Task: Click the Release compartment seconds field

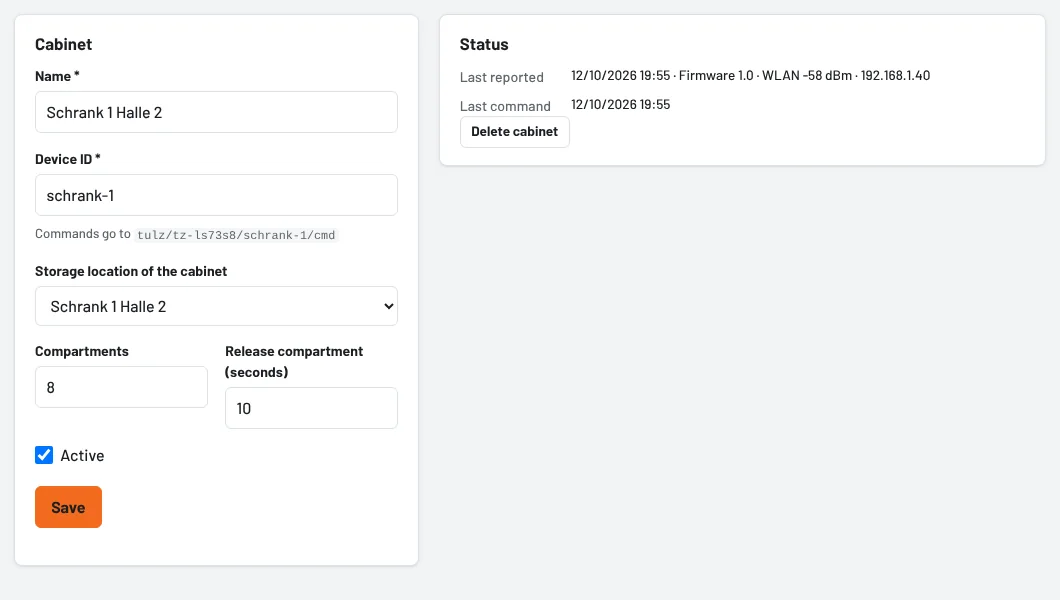Action: pos(311,408)
